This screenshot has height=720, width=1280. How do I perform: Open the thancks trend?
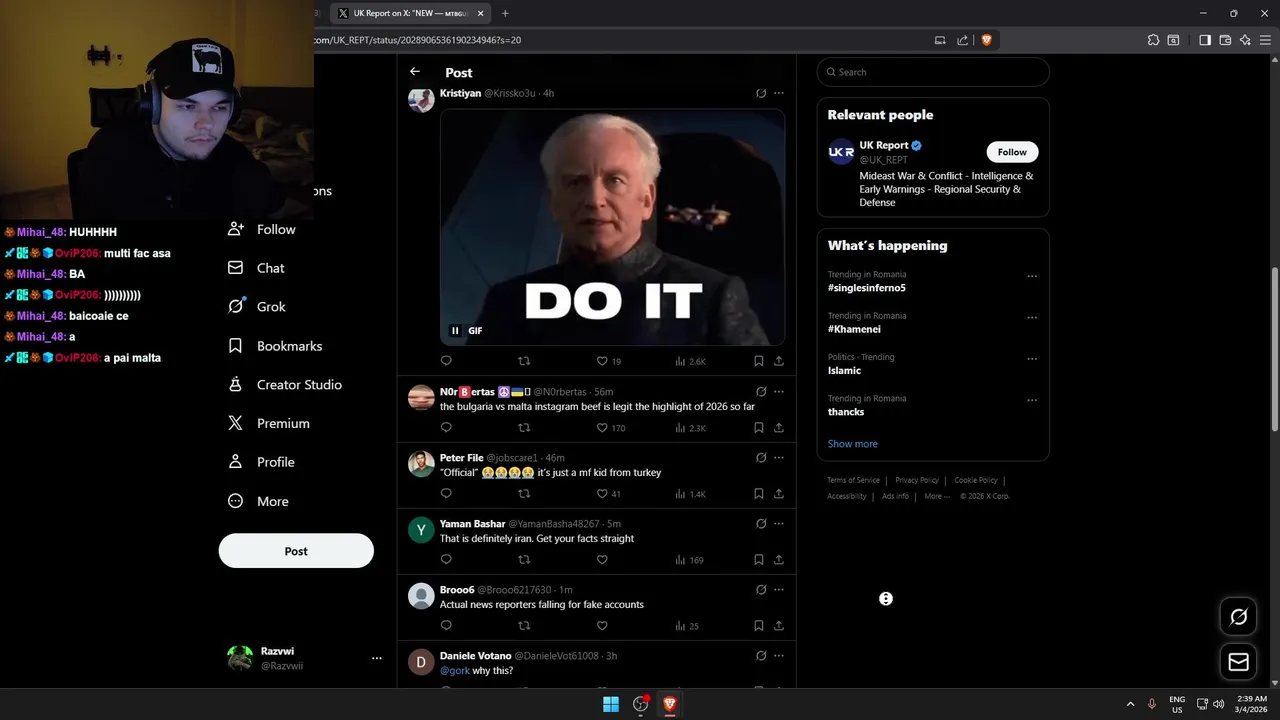point(846,412)
